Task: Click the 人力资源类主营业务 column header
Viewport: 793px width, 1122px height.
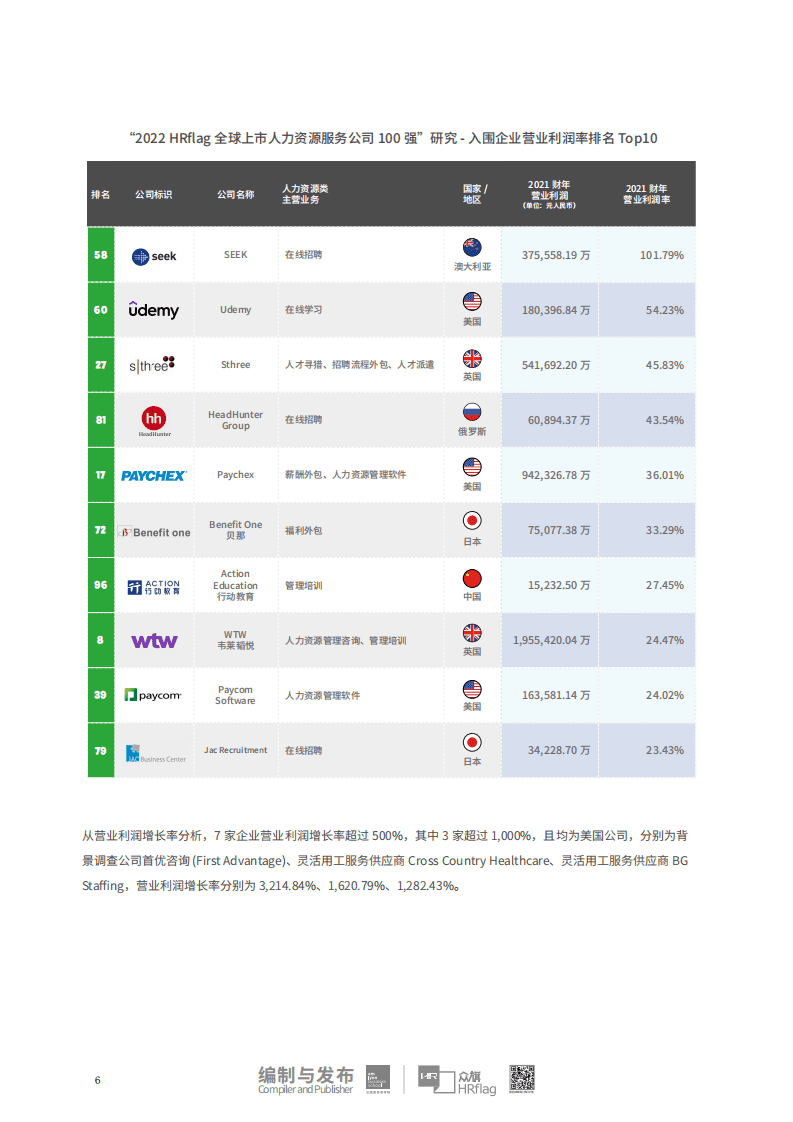Action: [x=305, y=194]
